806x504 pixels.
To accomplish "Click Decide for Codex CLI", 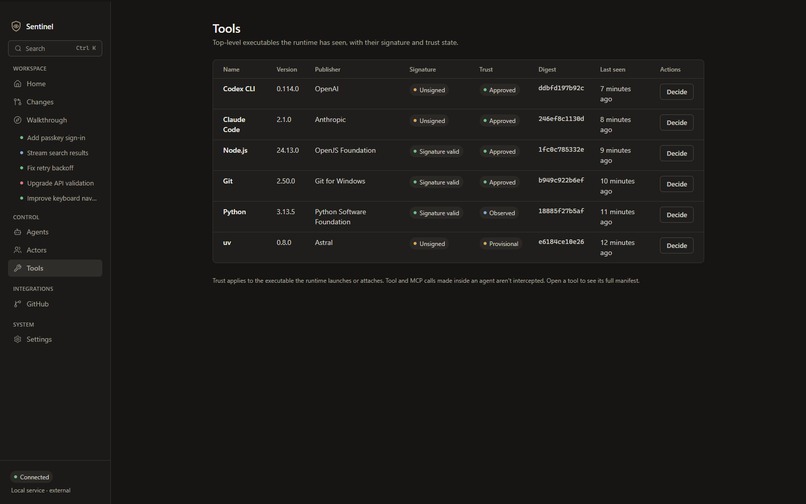I will [x=676, y=92].
